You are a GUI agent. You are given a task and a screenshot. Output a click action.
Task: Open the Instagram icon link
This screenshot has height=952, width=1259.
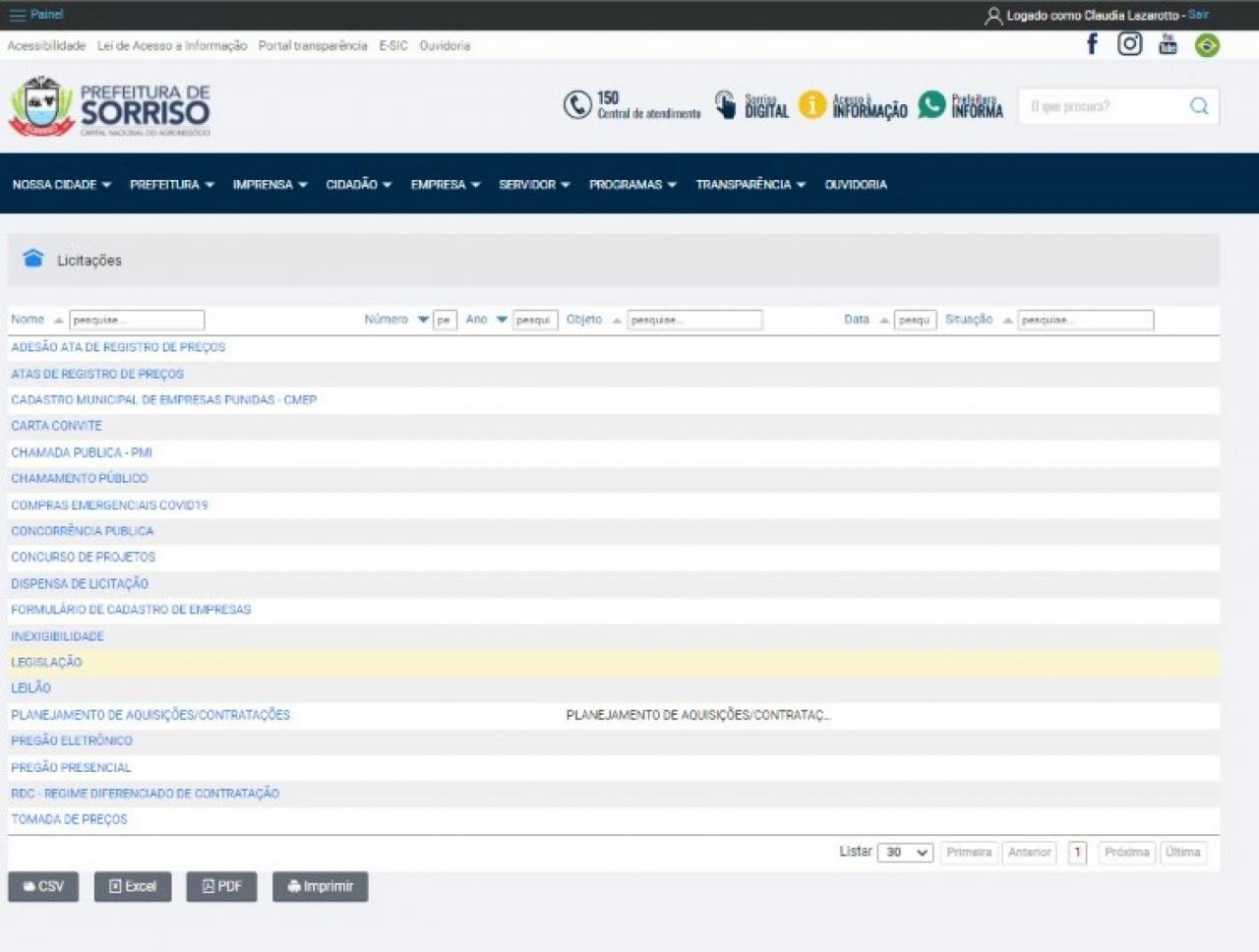coord(1129,44)
